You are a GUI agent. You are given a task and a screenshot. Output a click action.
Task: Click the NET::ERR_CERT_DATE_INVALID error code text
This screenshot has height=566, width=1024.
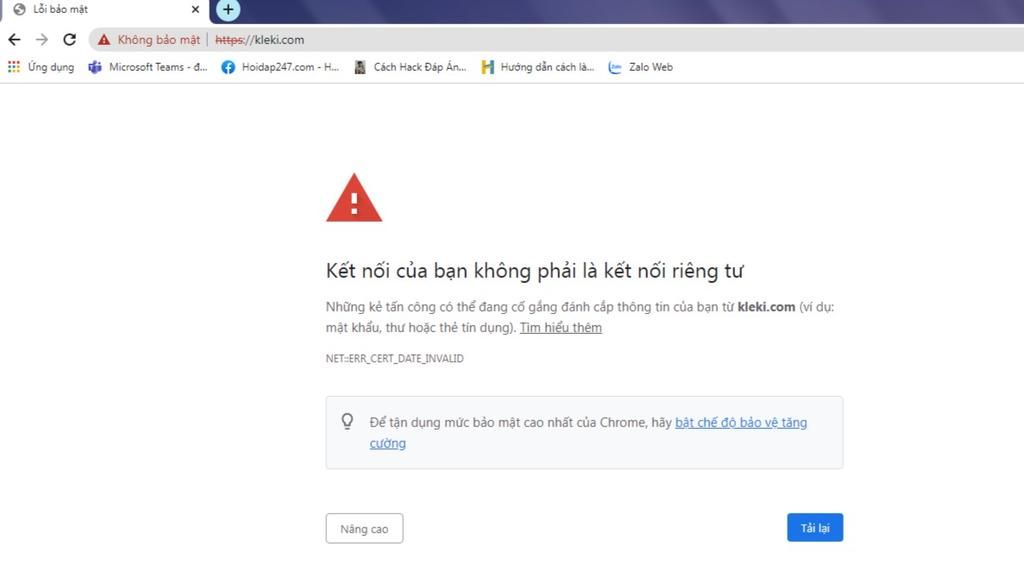[394, 358]
